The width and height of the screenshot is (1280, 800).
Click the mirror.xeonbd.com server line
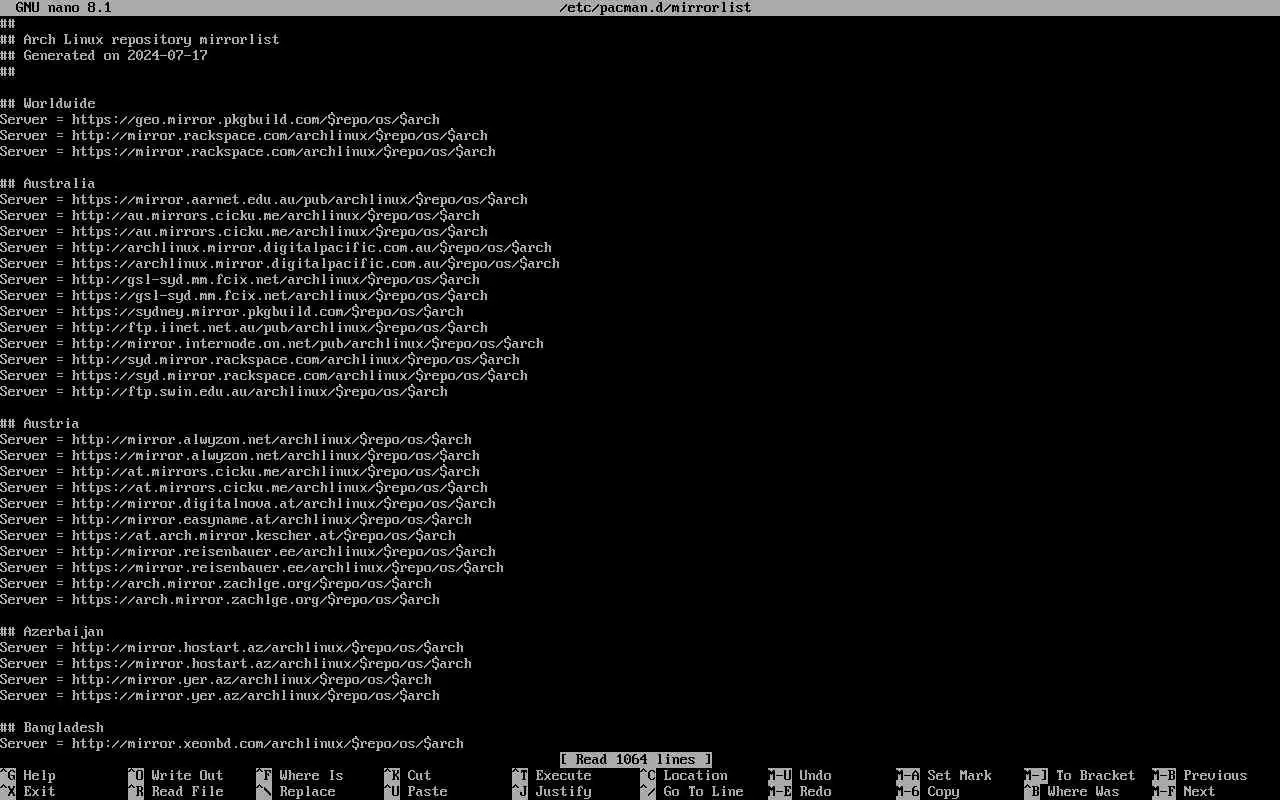coord(232,743)
